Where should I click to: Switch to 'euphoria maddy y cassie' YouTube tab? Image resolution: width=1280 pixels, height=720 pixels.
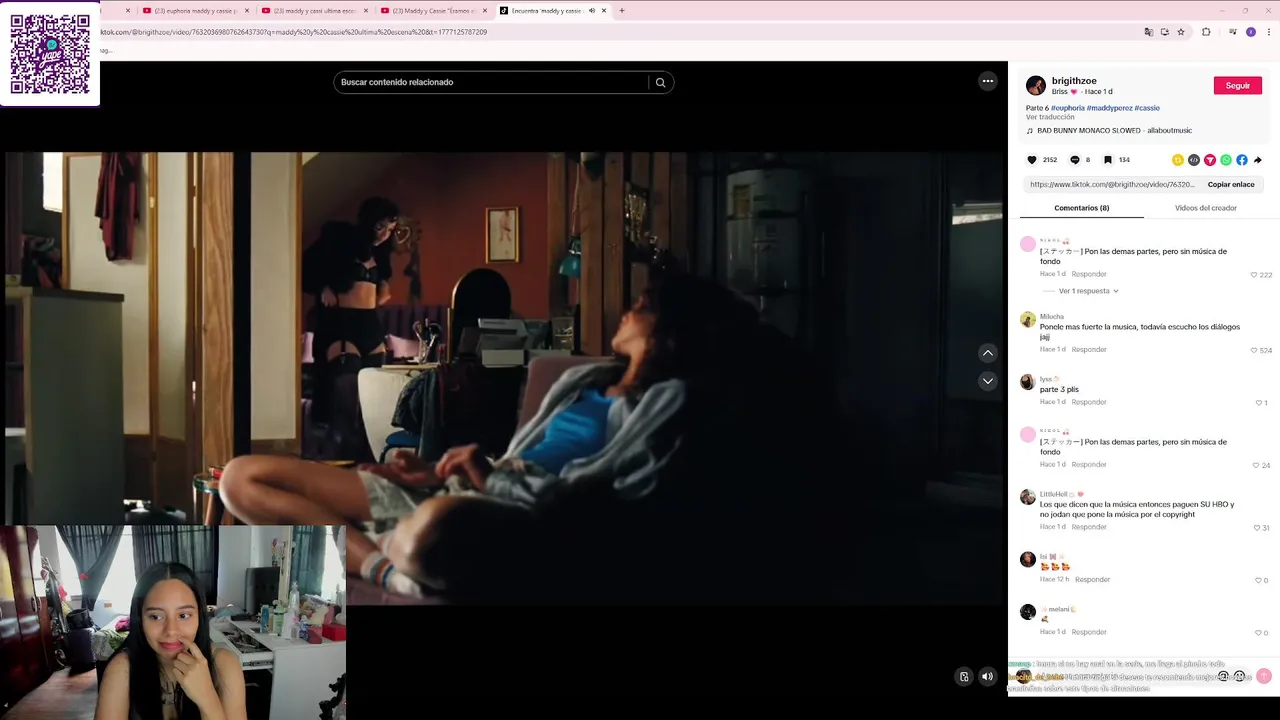[195, 11]
